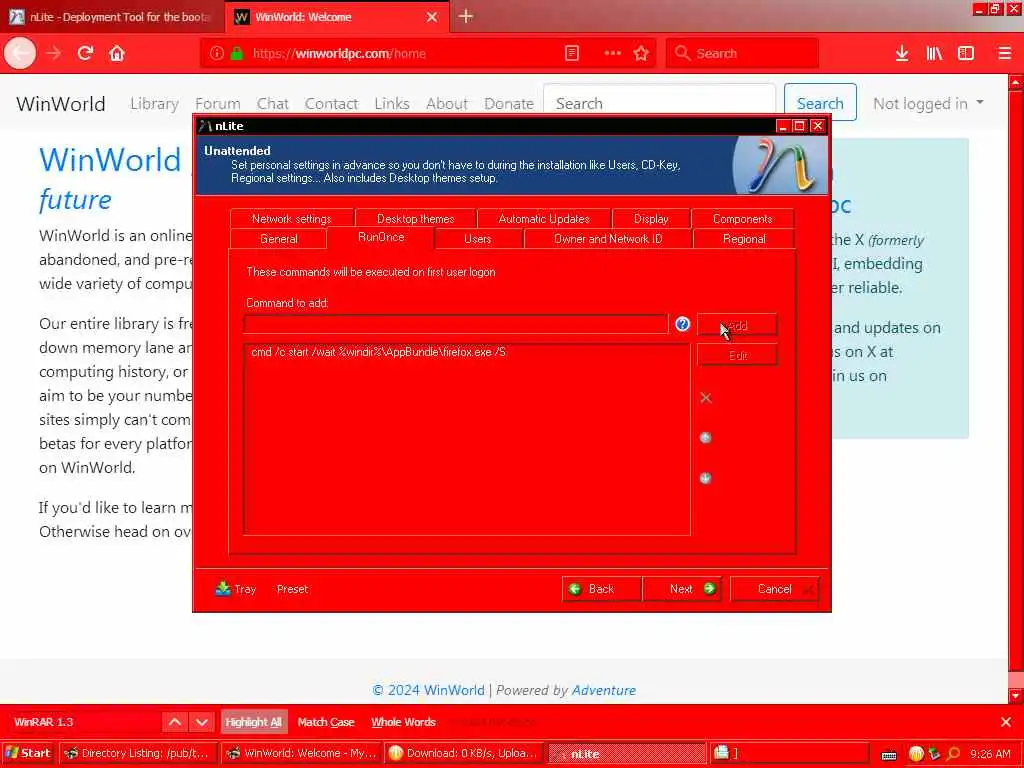Click the green padlock secure connection icon

coord(237,53)
